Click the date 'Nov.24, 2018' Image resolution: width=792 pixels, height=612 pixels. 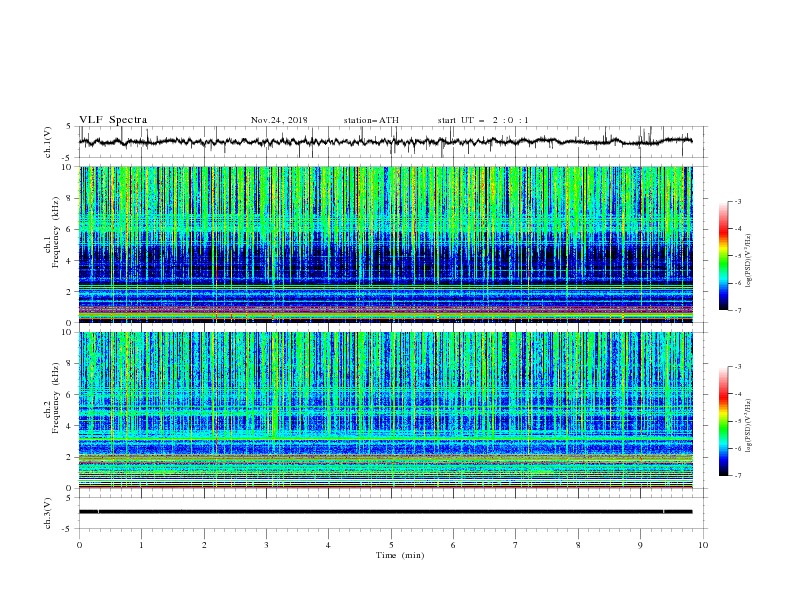(279, 120)
